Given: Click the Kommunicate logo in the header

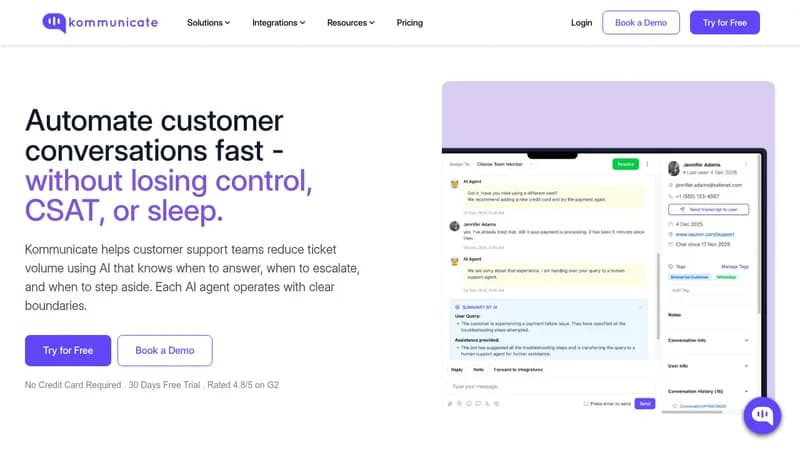Looking at the screenshot, I should 100,22.
